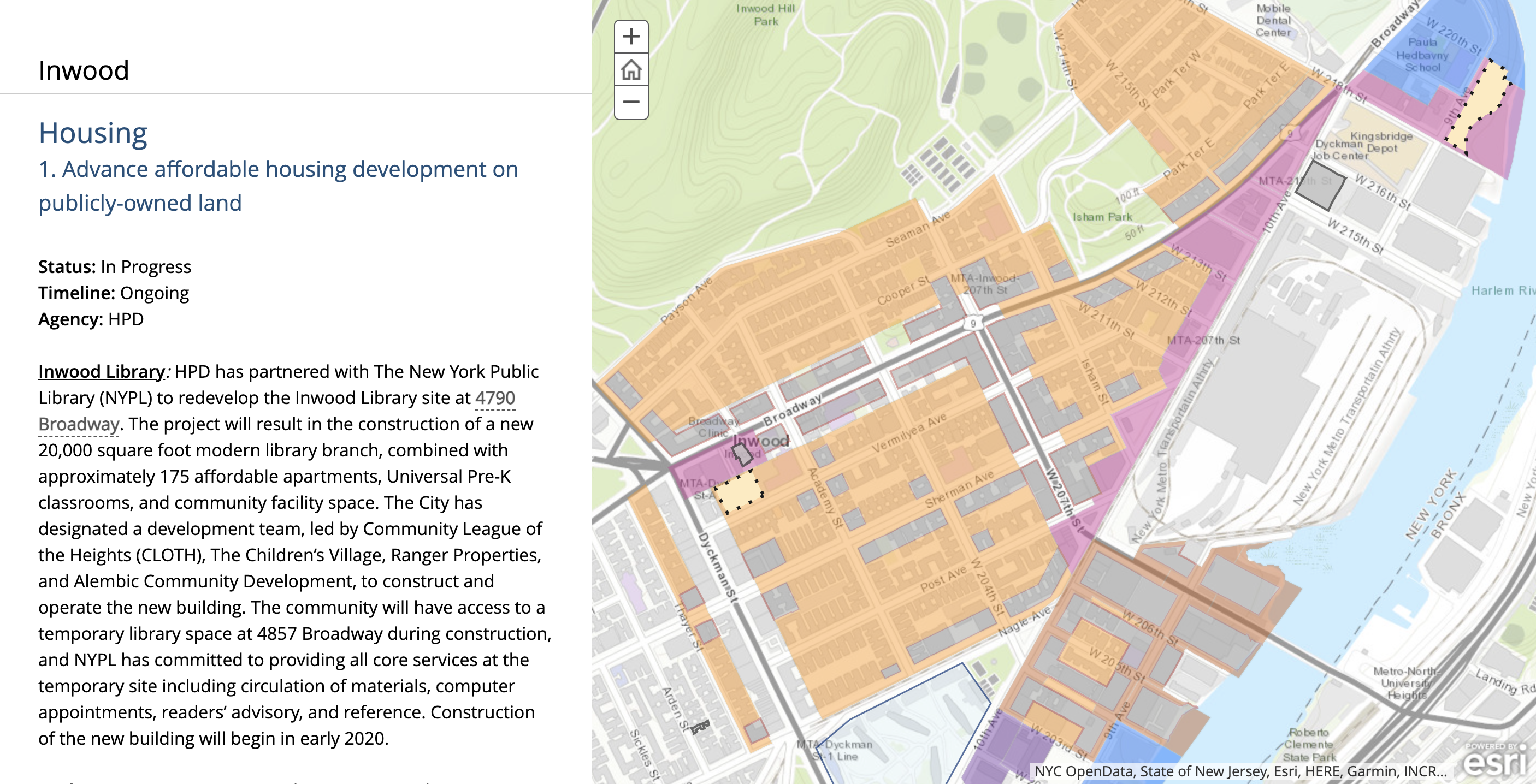Open the 4790 Broadway address link
Image resolution: width=1536 pixels, height=784 pixels.
click(x=277, y=411)
